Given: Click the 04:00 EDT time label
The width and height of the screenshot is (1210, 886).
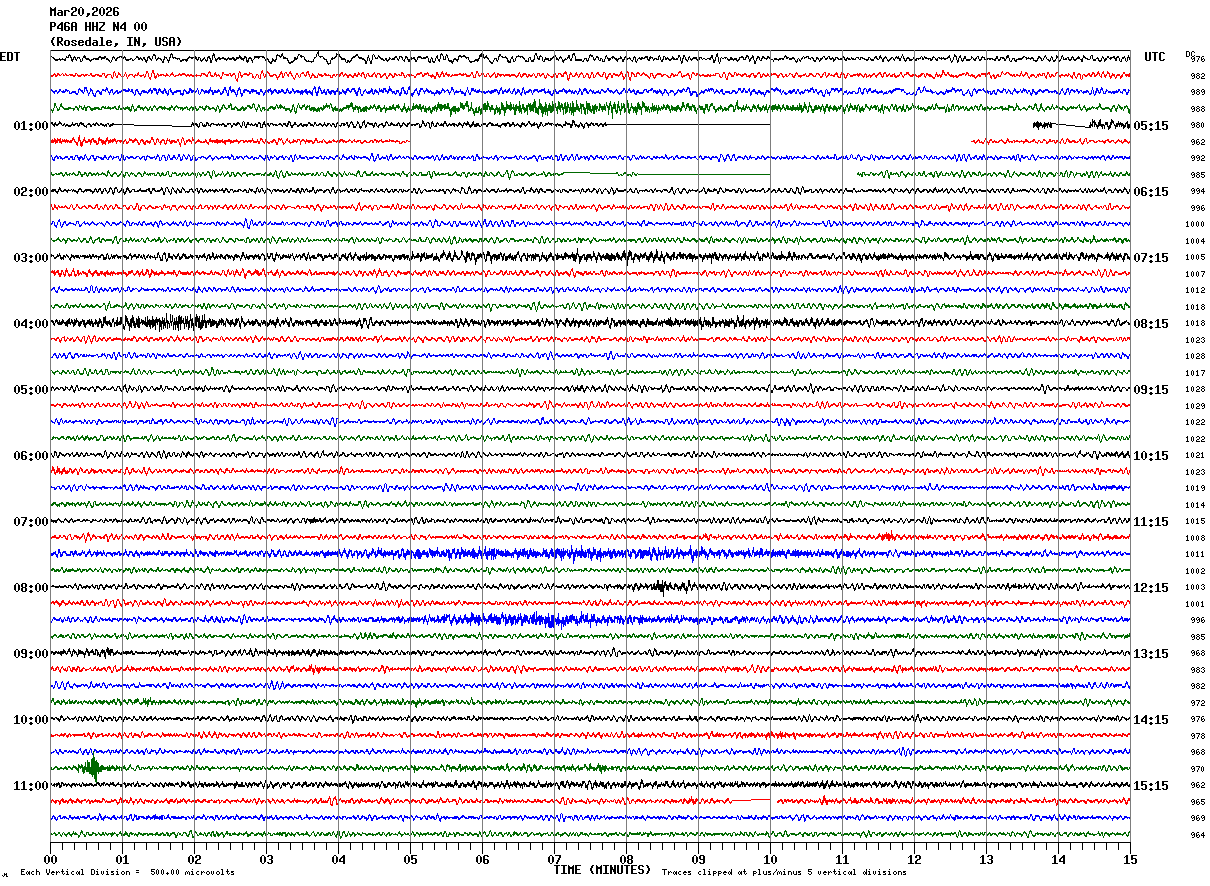Looking at the screenshot, I should tap(31, 324).
